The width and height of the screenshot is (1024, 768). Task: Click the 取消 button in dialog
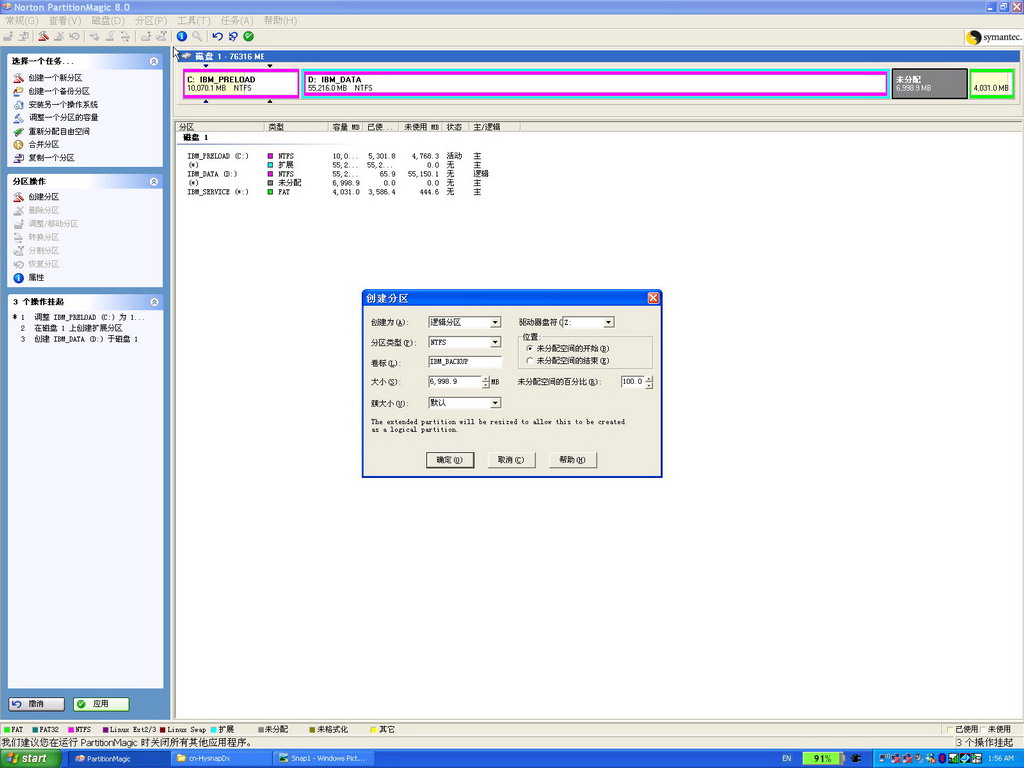511,460
